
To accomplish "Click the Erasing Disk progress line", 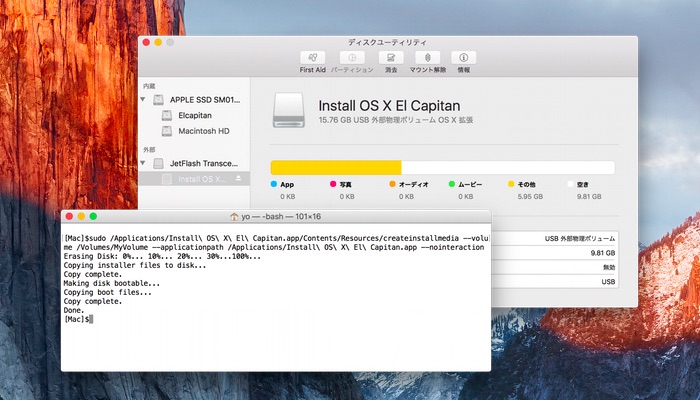I will pyautogui.click(x=162, y=256).
